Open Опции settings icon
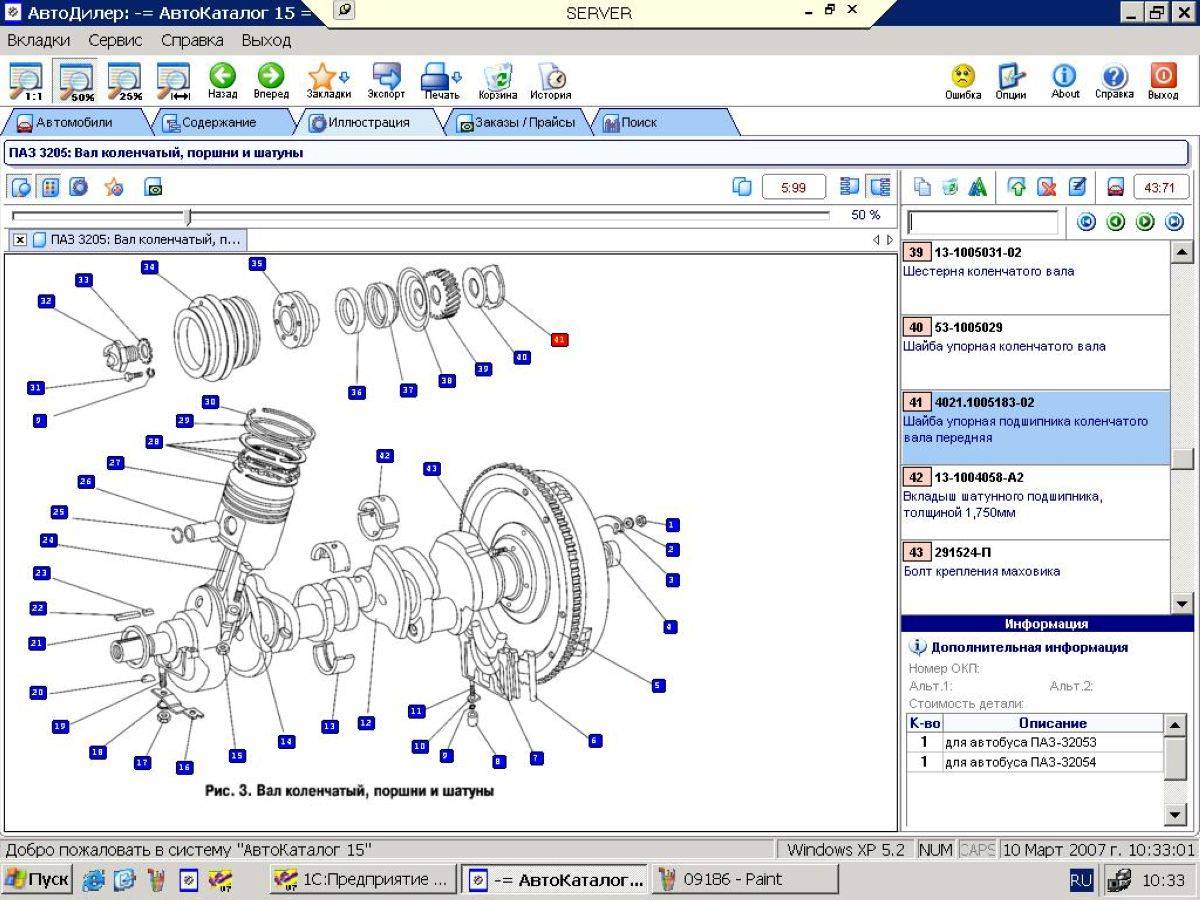 (1011, 78)
